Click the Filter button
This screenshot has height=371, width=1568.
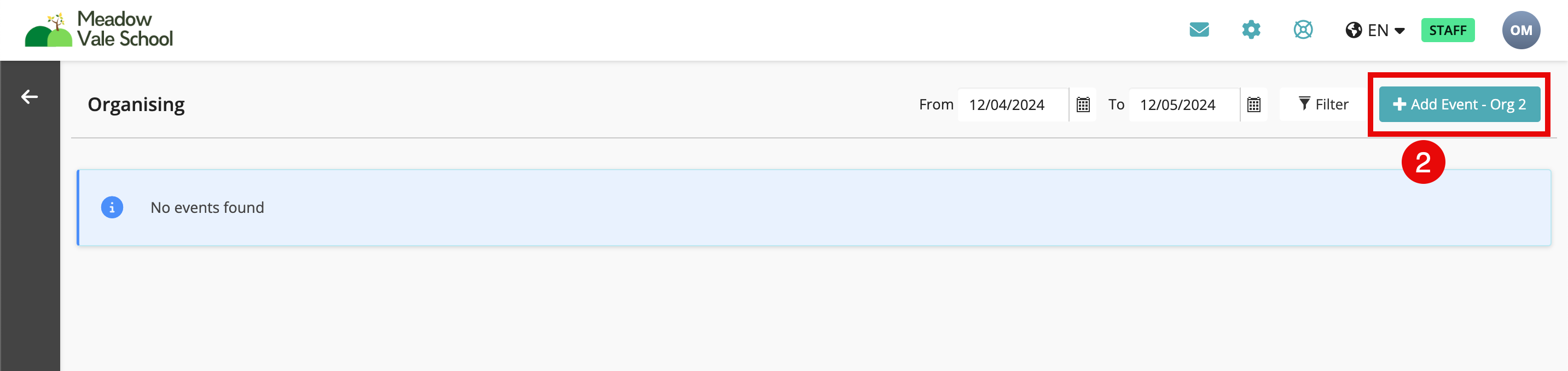pos(1323,105)
